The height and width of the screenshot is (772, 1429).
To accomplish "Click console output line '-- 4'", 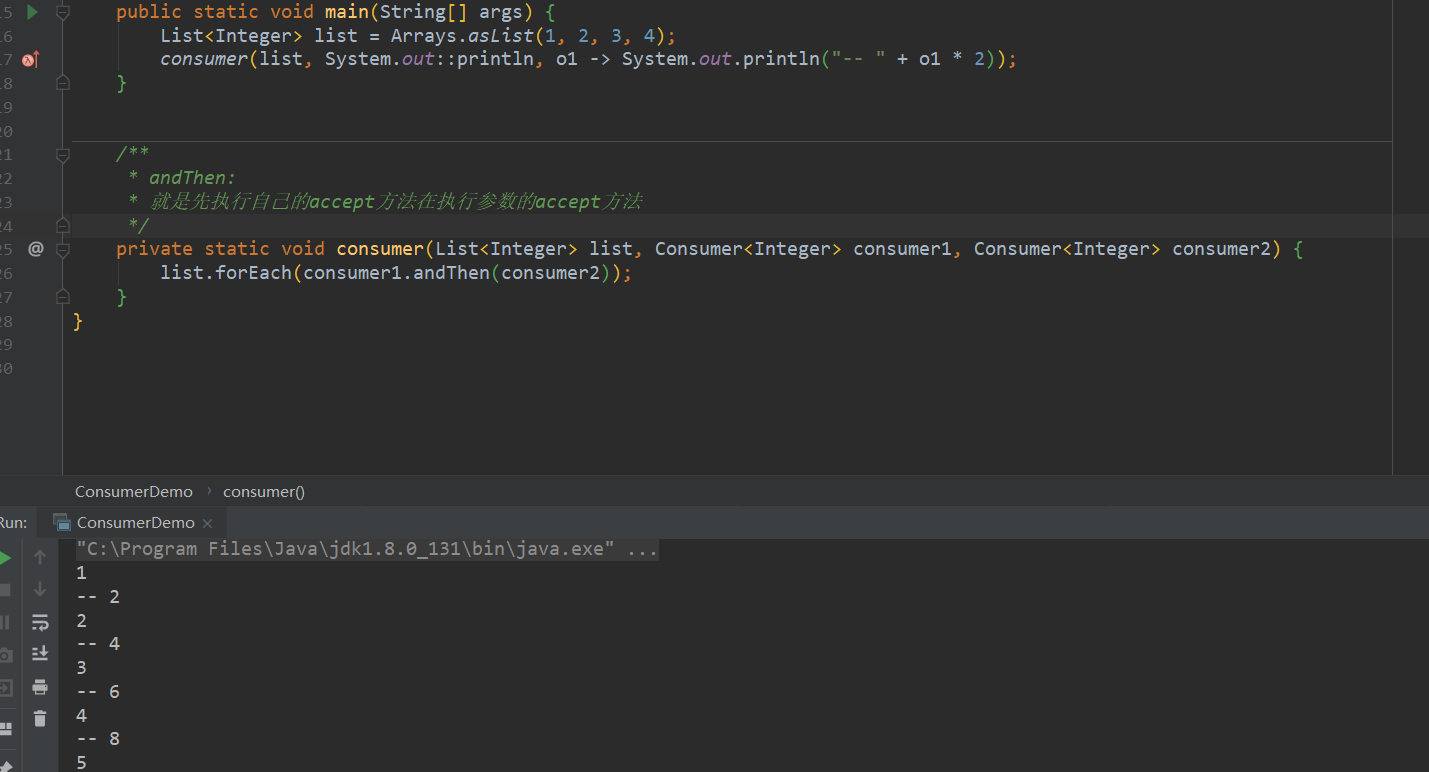I will coord(98,644).
